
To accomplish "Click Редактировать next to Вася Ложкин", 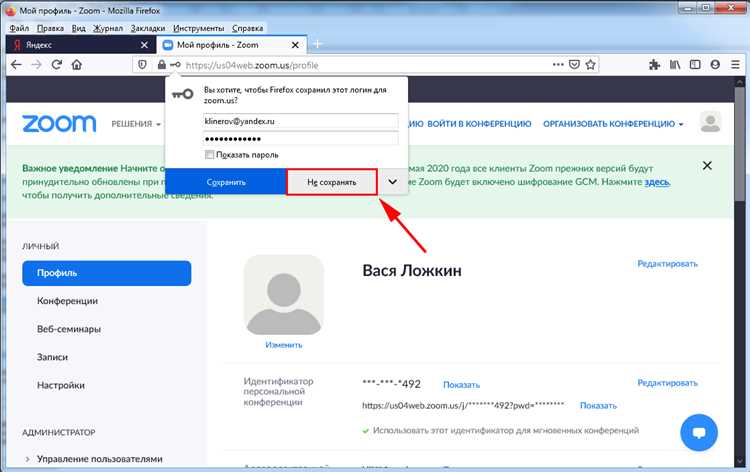I will (x=667, y=263).
